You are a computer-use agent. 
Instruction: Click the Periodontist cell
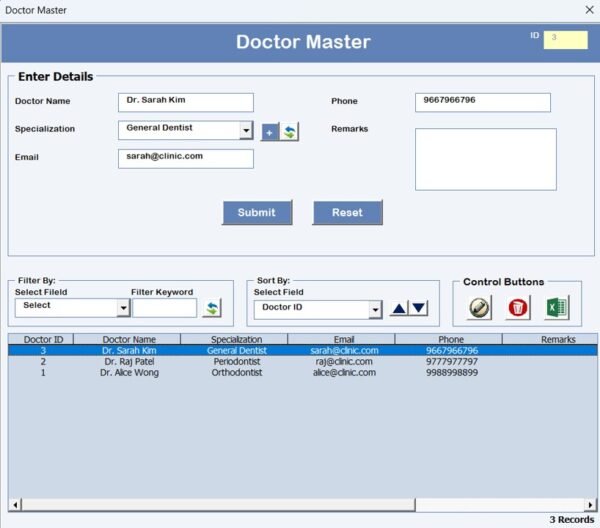point(237,362)
